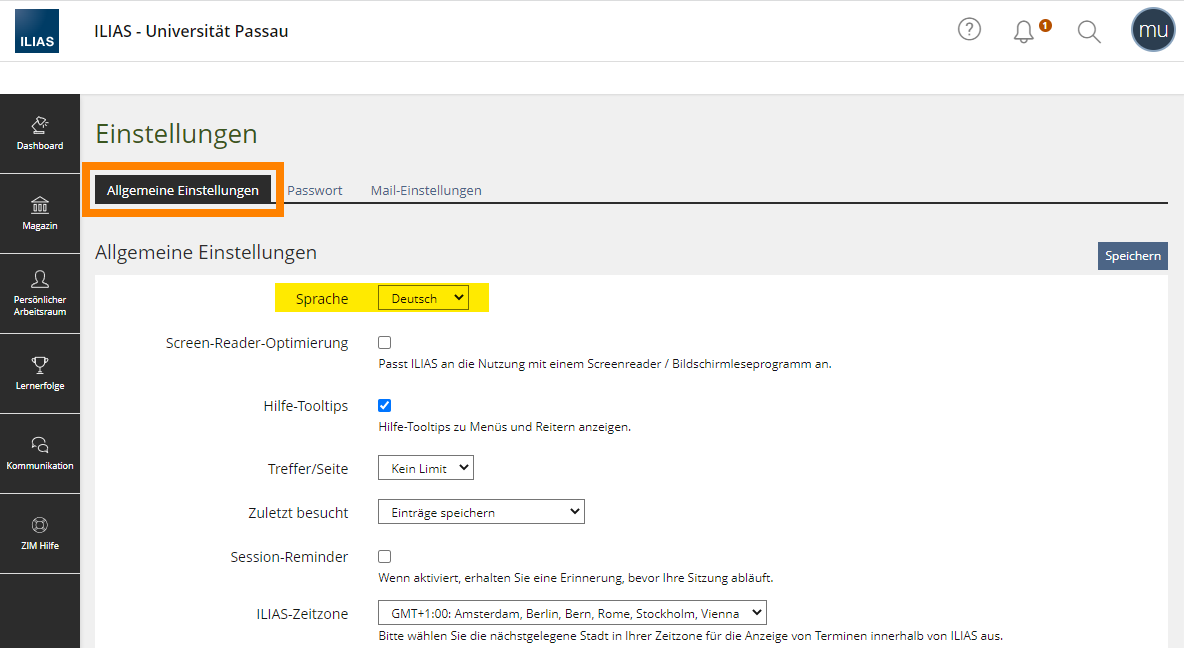This screenshot has width=1184, height=648.
Task: Enable the Session-Reminder checkbox
Action: [384, 557]
